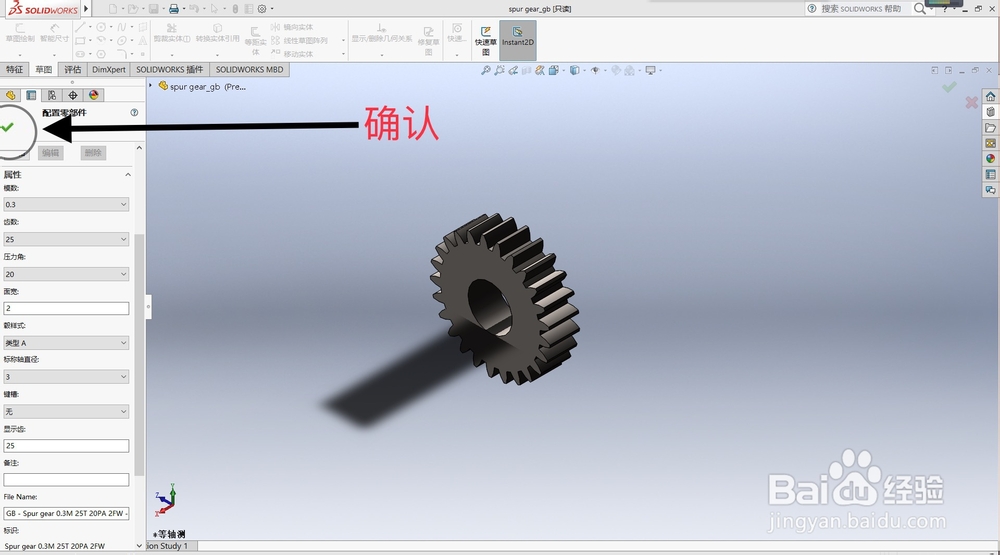The height and width of the screenshot is (555, 1000).
Task: Switch to the SOLIDWORKS 插件 tab
Action: click(x=169, y=70)
